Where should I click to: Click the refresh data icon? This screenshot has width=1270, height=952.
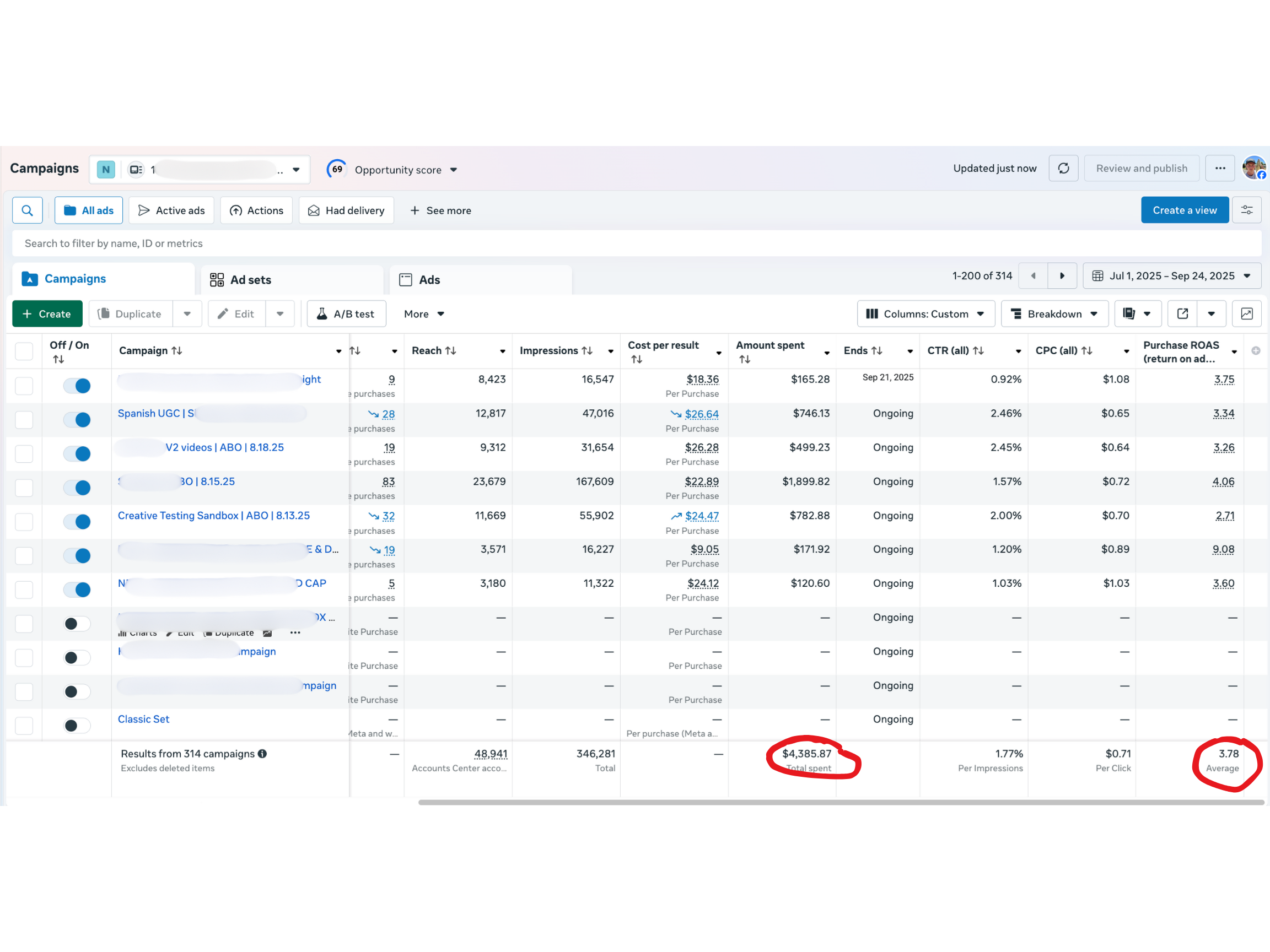pyautogui.click(x=1063, y=169)
